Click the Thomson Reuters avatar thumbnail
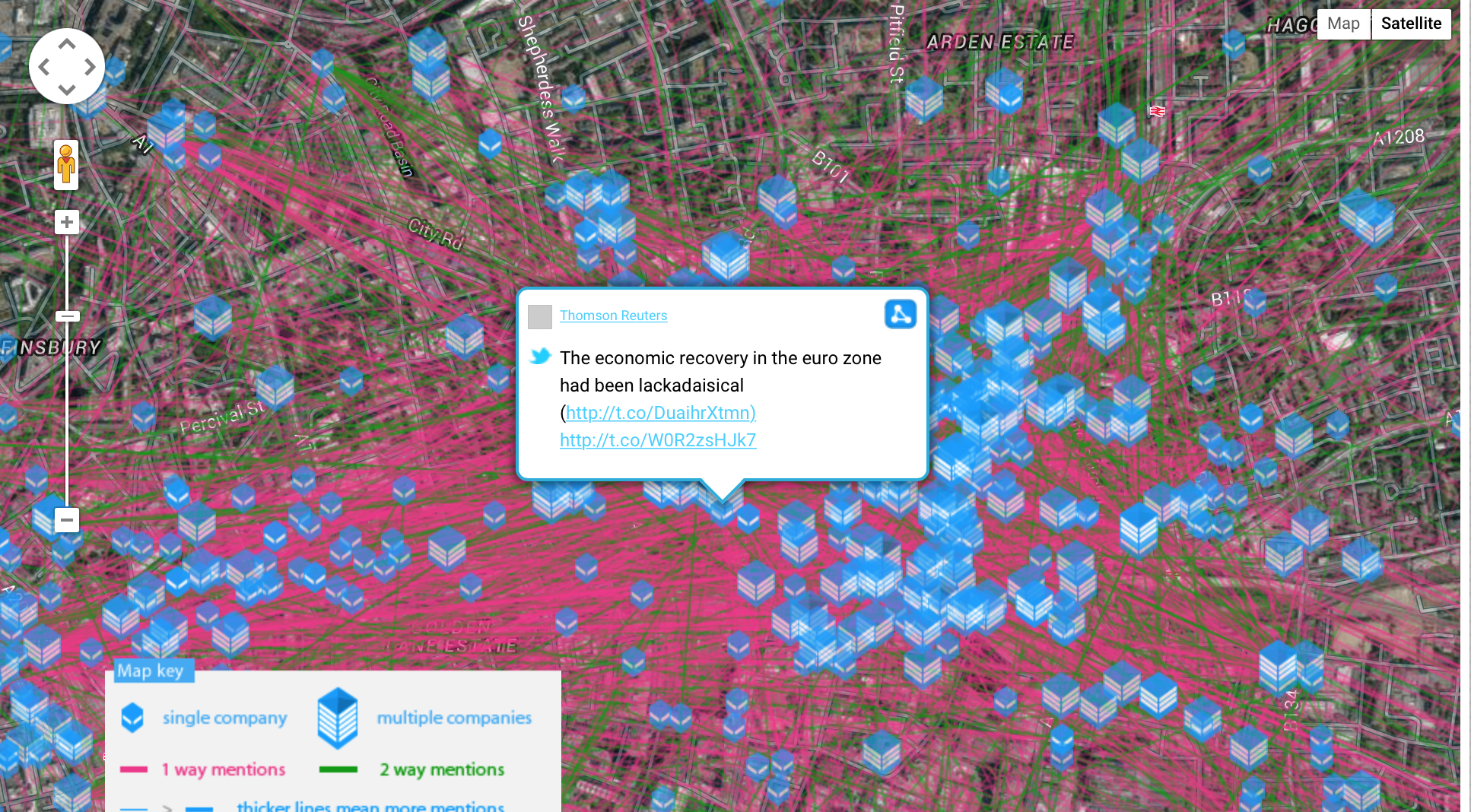The height and width of the screenshot is (812, 1471). point(540,316)
